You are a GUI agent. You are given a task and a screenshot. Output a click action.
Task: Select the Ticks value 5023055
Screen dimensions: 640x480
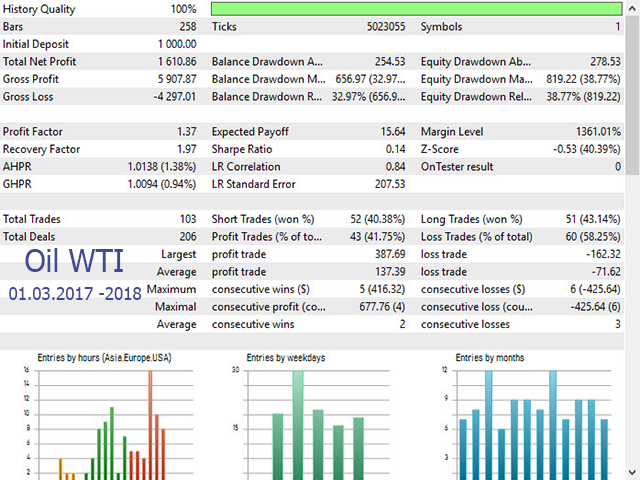click(x=386, y=27)
